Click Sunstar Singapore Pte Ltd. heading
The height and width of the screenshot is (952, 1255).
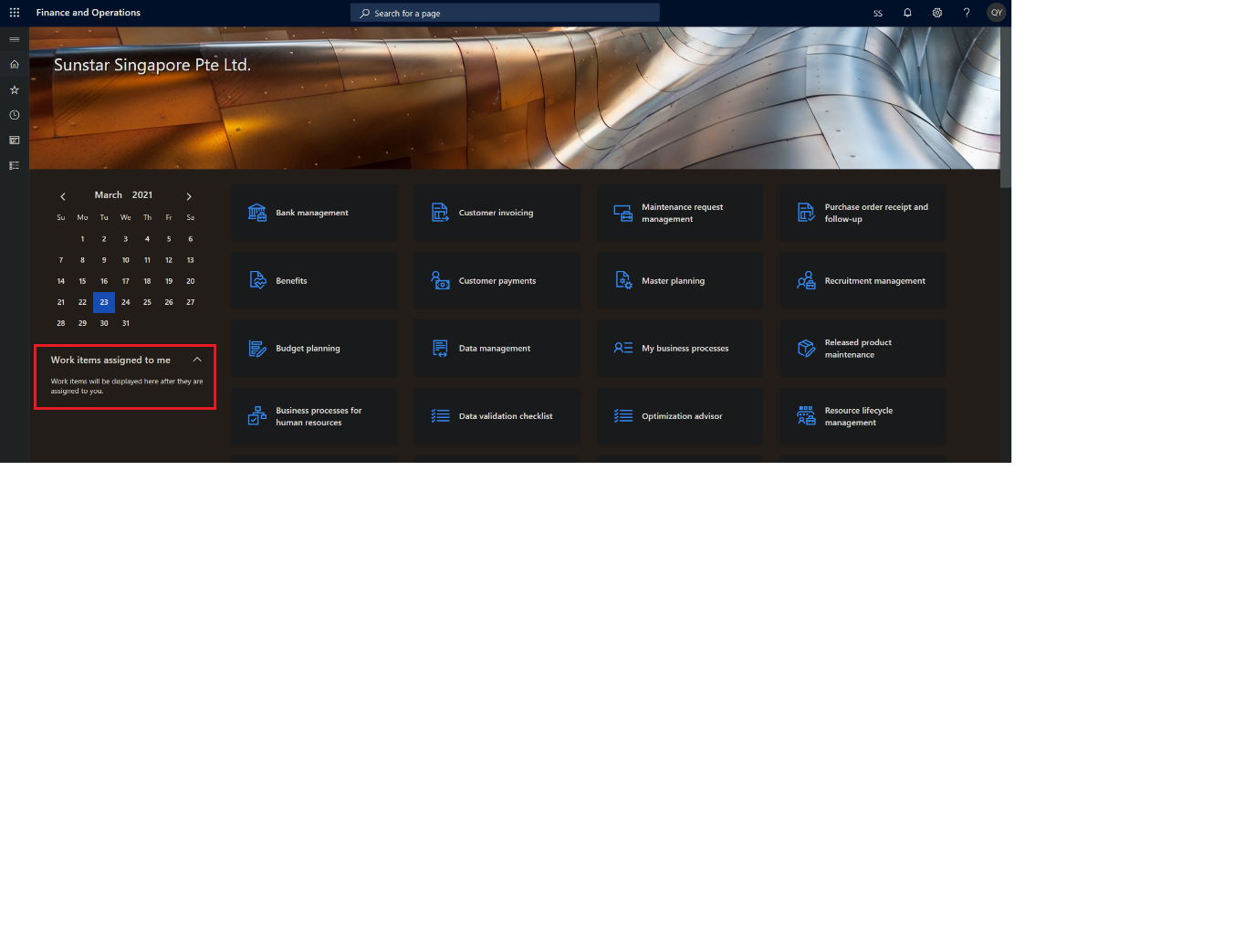(x=152, y=65)
